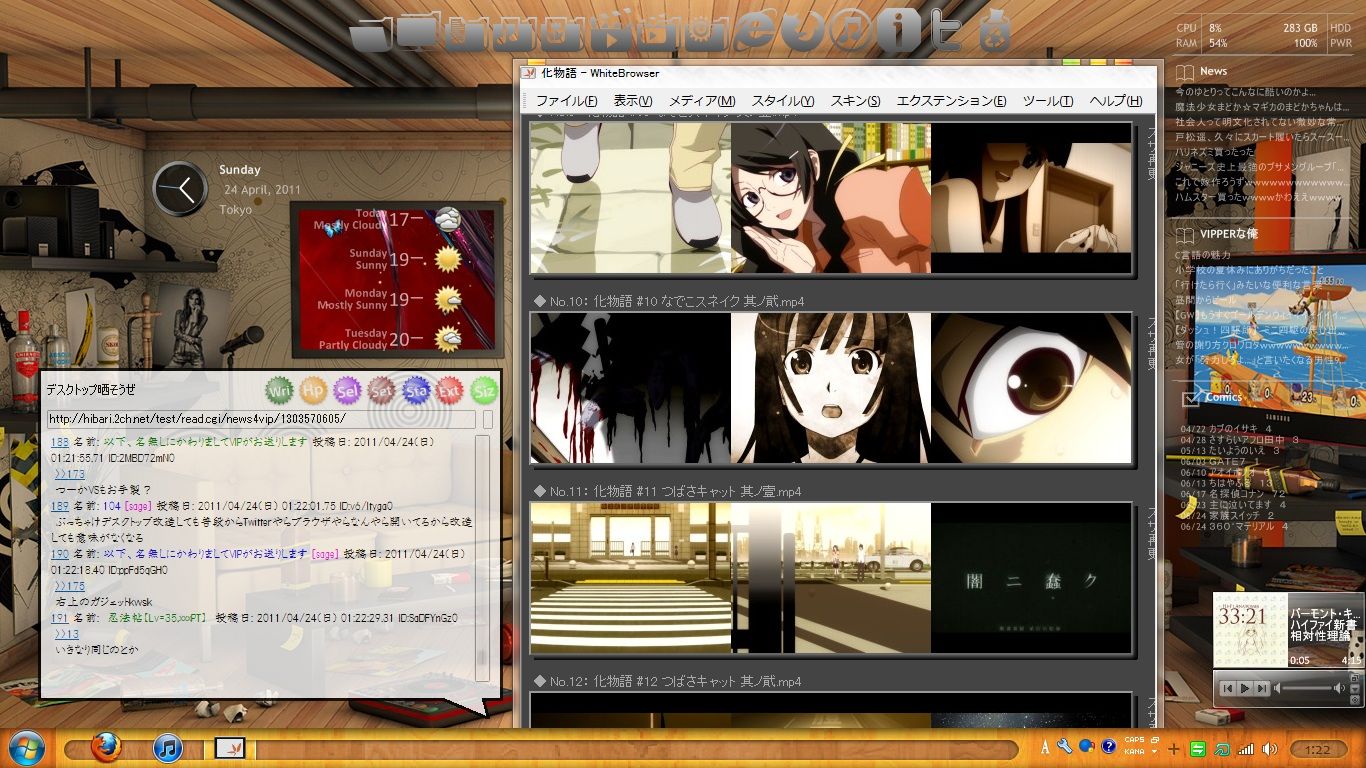Open the language bar options dropdown arrow
This screenshot has width=1366, height=768.
(1154, 752)
